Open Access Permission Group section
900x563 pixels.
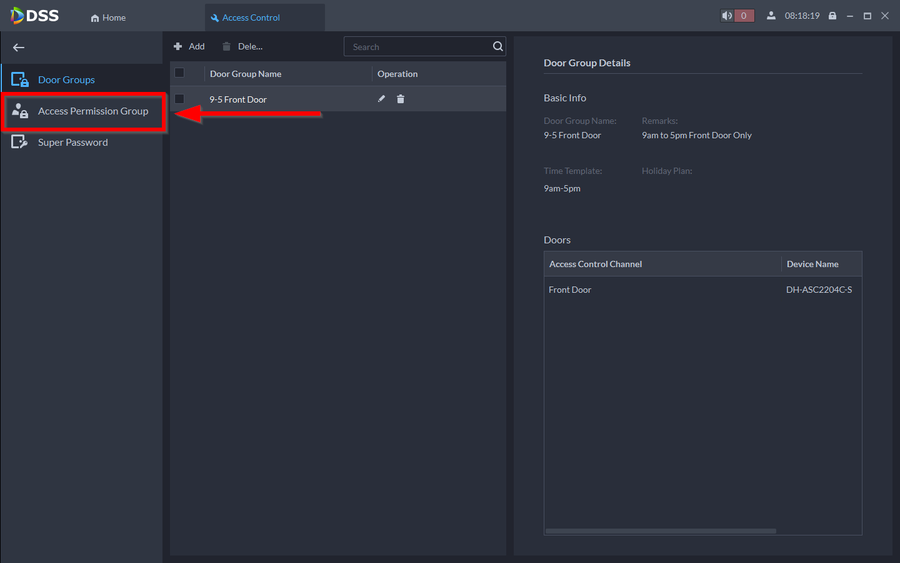pos(92,111)
